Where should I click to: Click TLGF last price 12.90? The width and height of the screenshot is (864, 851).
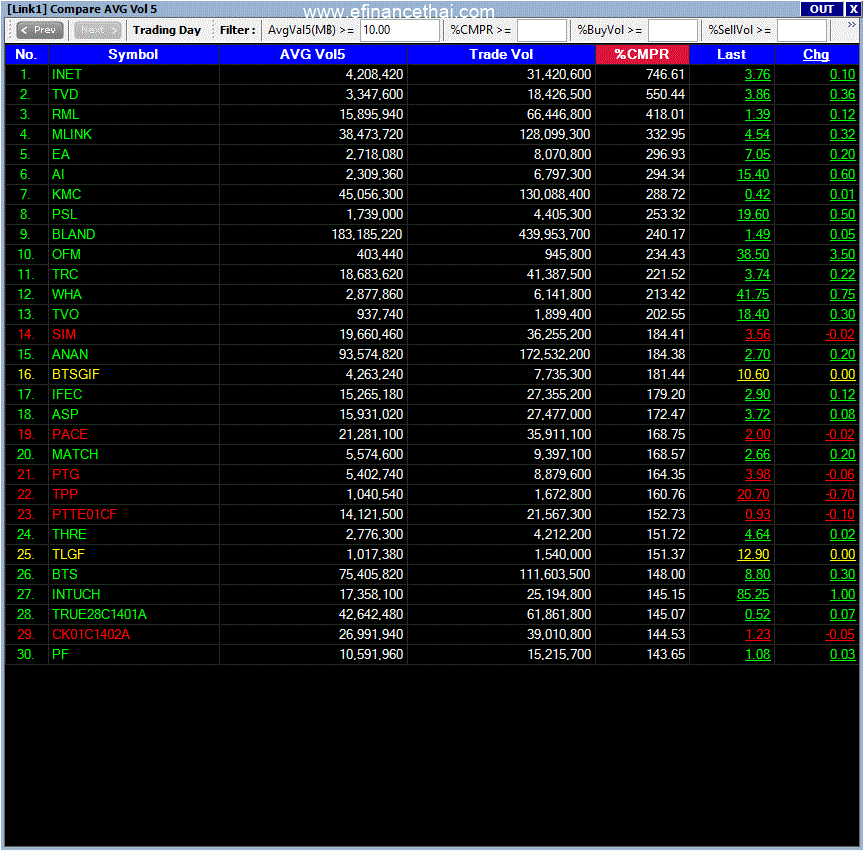coord(753,554)
